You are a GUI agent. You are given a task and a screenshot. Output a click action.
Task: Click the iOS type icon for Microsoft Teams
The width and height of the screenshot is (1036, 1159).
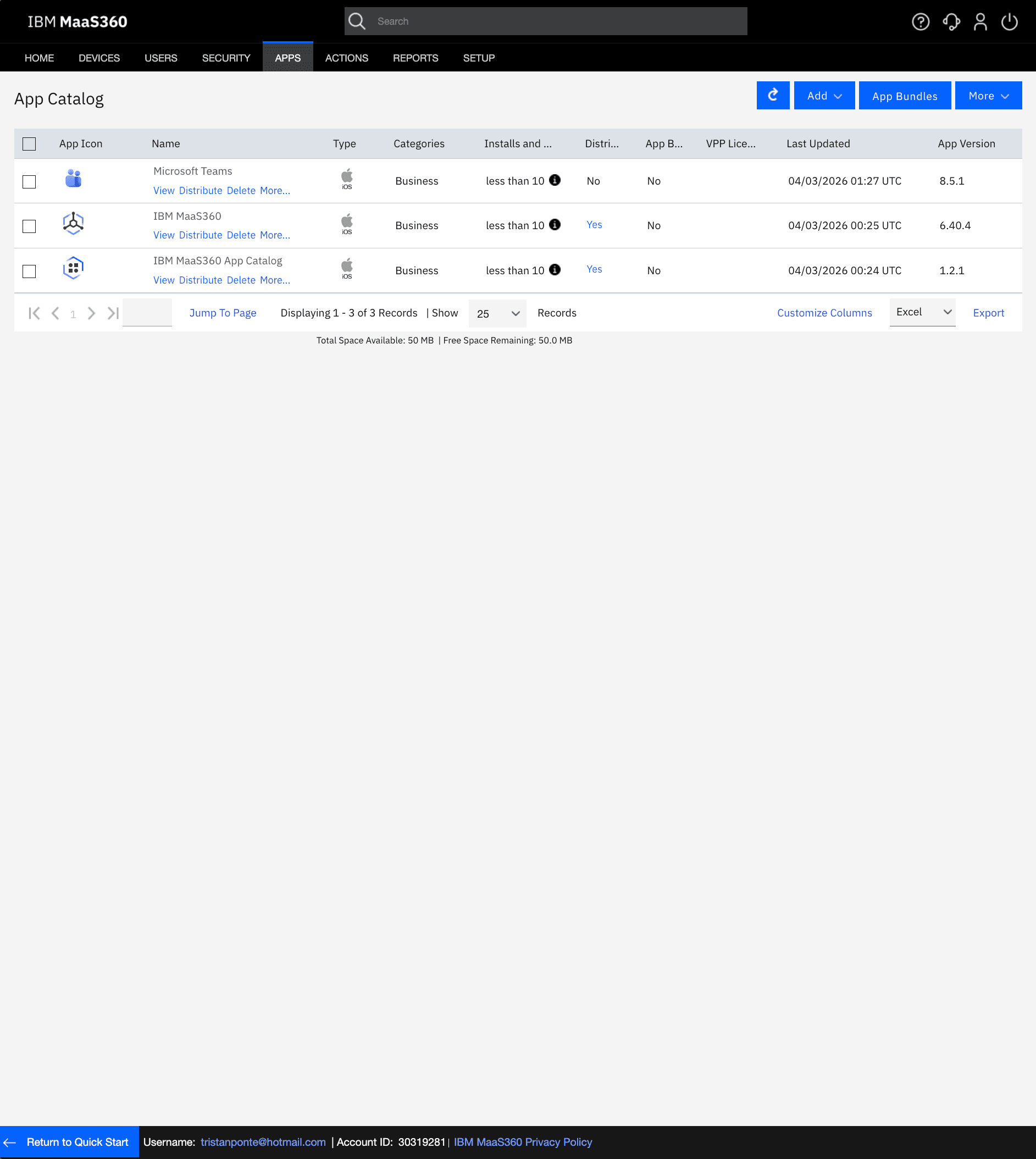(347, 179)
